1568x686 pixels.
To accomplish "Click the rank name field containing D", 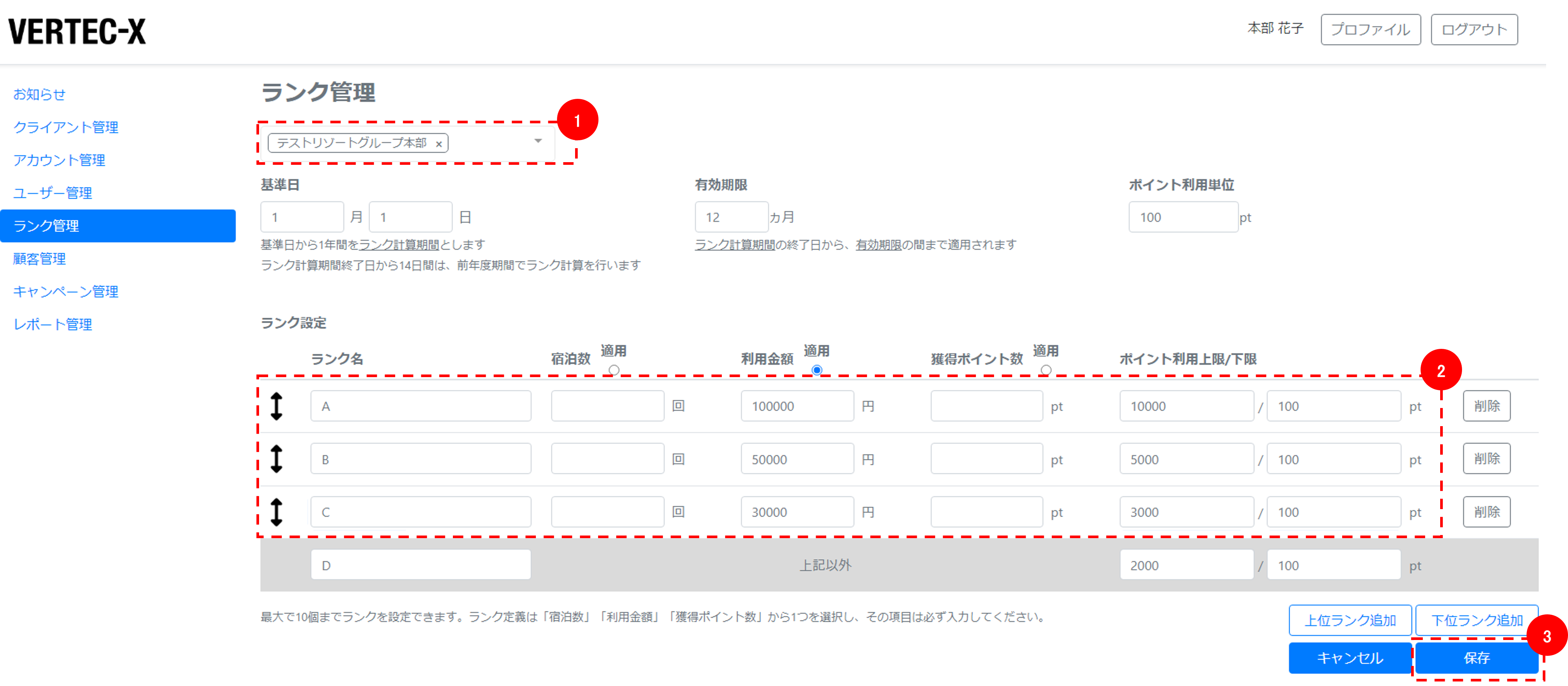I will pyautogui.click(x=420, y=565).
